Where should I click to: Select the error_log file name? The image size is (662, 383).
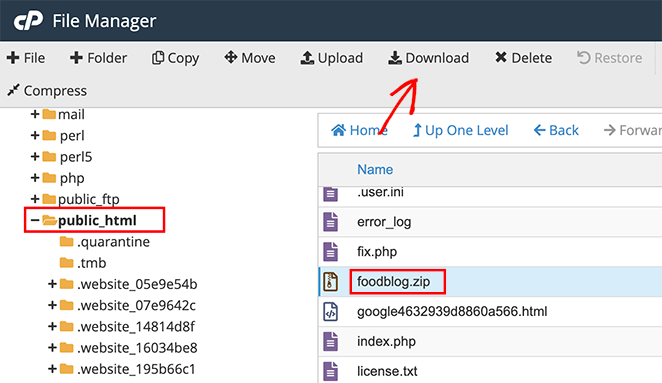(x=384, y=222)
